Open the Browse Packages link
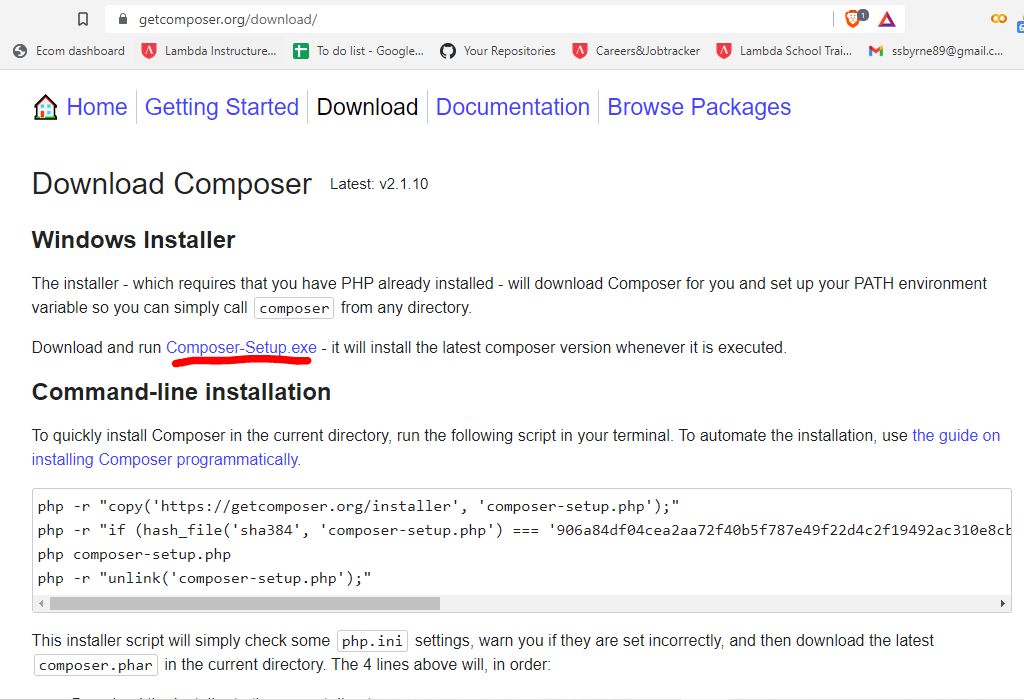Viewport: 1024px width, 700px height. tap(699, 107)
